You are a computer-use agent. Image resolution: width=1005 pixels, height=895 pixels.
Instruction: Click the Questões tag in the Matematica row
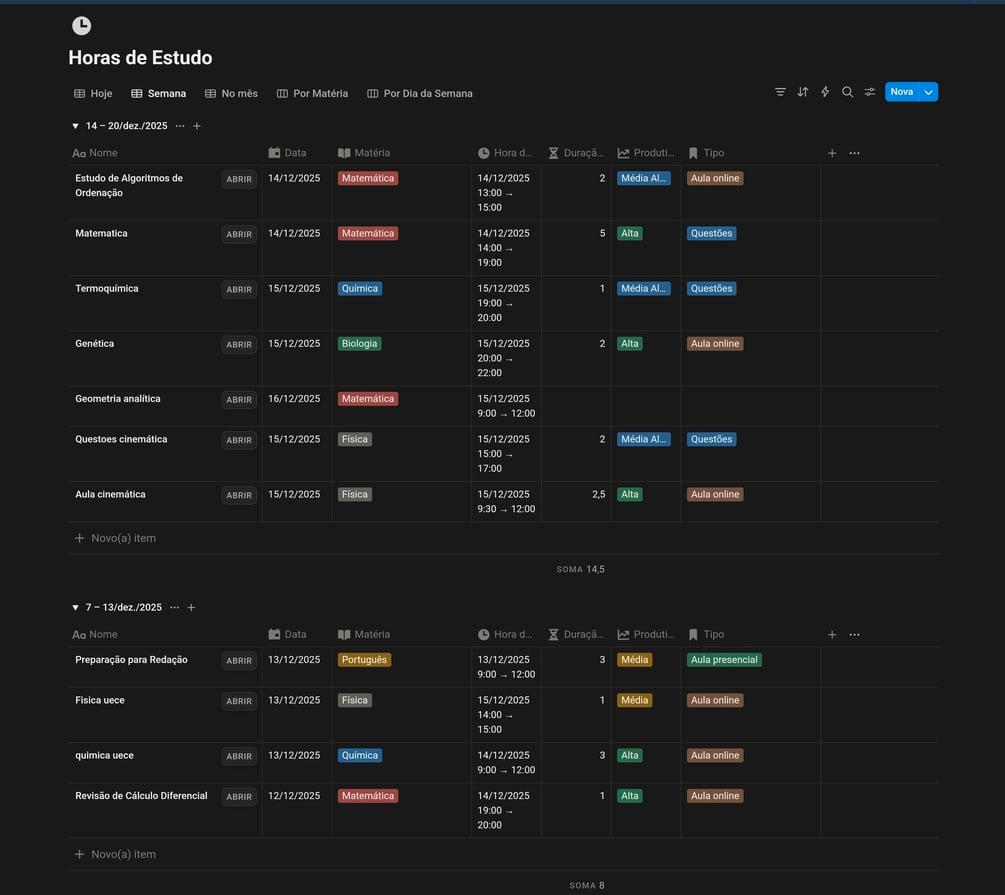coord(711,233)
